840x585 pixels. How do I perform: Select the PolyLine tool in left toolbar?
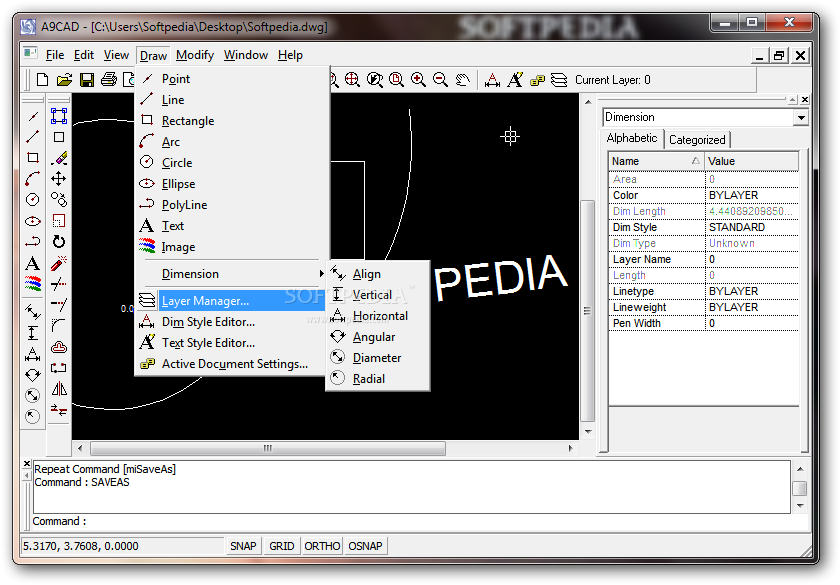pyautogui.click(x=33, y=242)
